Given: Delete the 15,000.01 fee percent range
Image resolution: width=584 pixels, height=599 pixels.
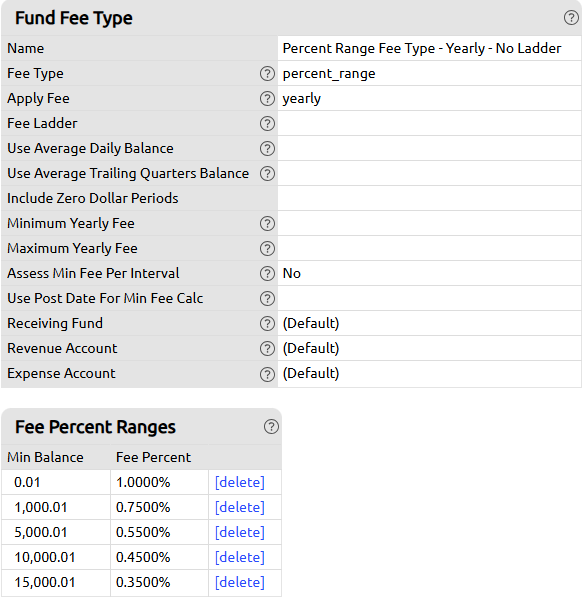Looking at the screenshot, I should [240, 583].
